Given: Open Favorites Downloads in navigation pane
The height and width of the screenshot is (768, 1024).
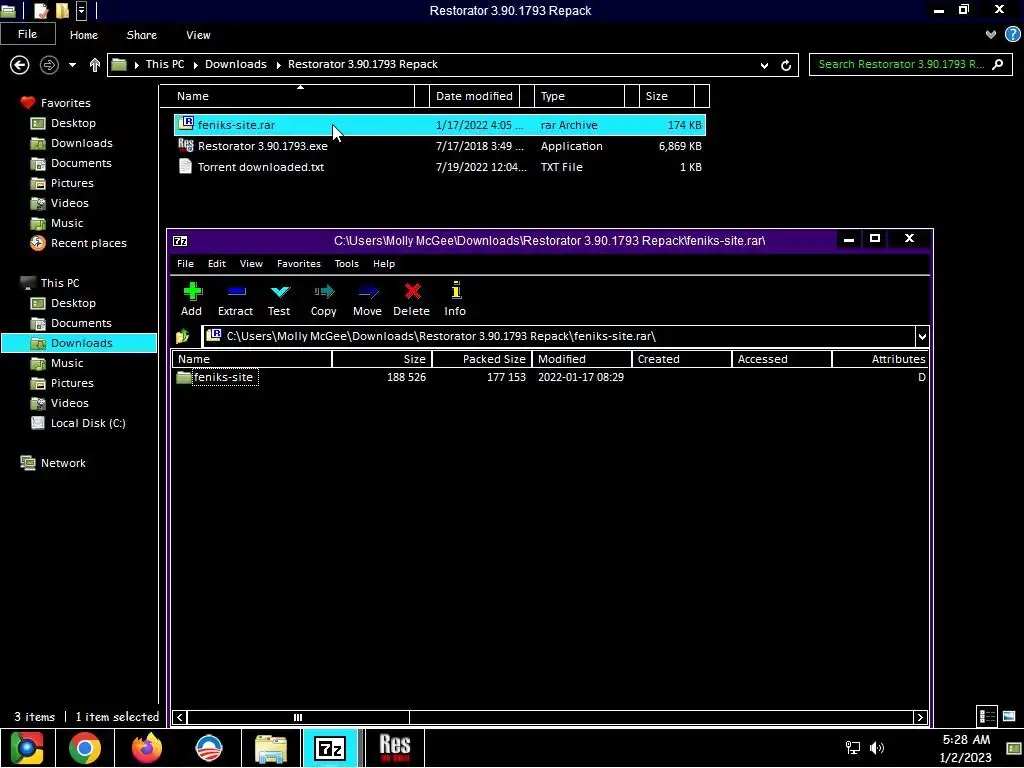Looking at the screenshot, I should pos(82,143).
